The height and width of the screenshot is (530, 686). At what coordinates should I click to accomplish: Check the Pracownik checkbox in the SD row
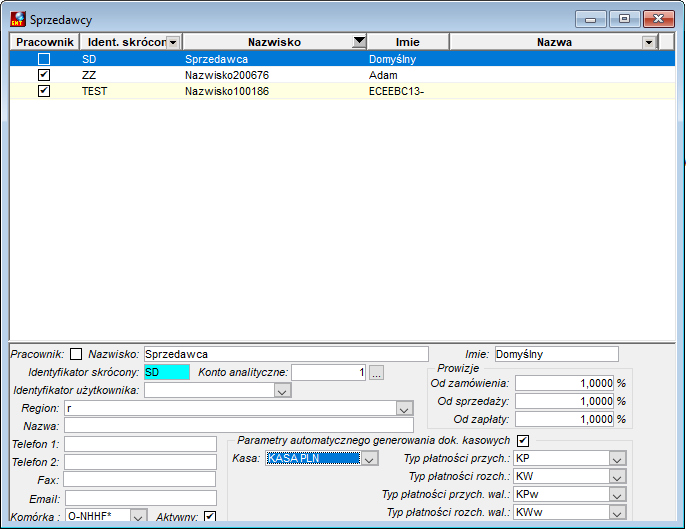44,59
